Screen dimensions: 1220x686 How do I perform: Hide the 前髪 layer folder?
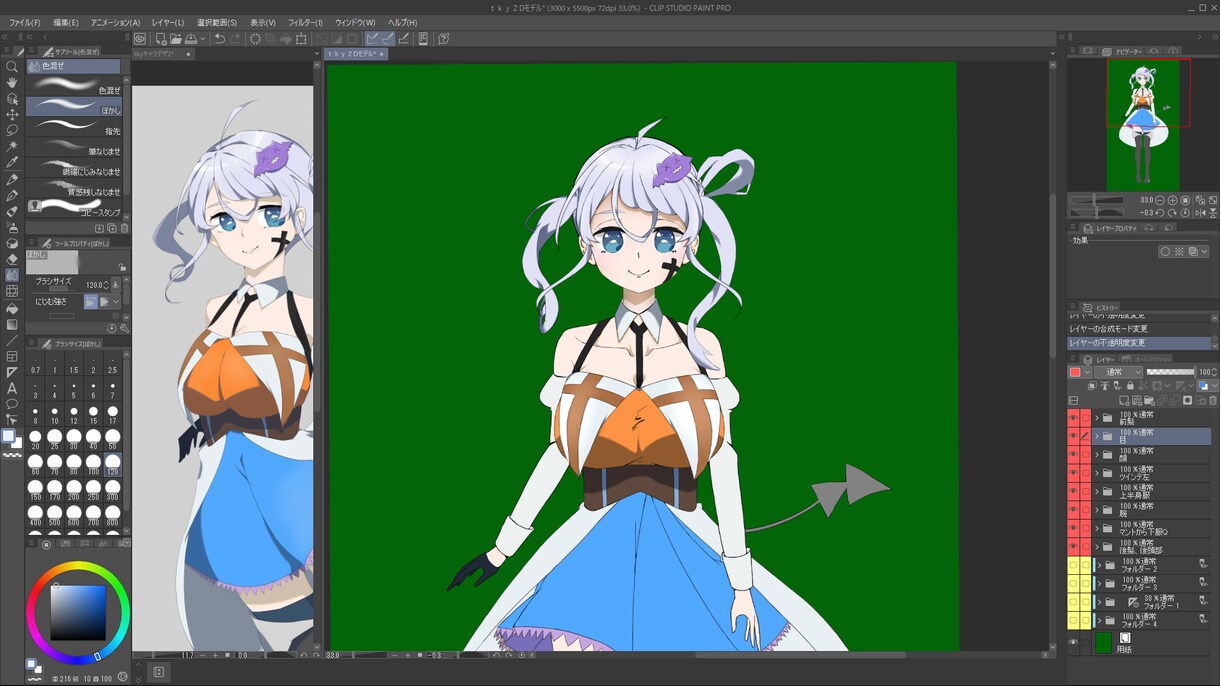click(x=1073, y=418)
